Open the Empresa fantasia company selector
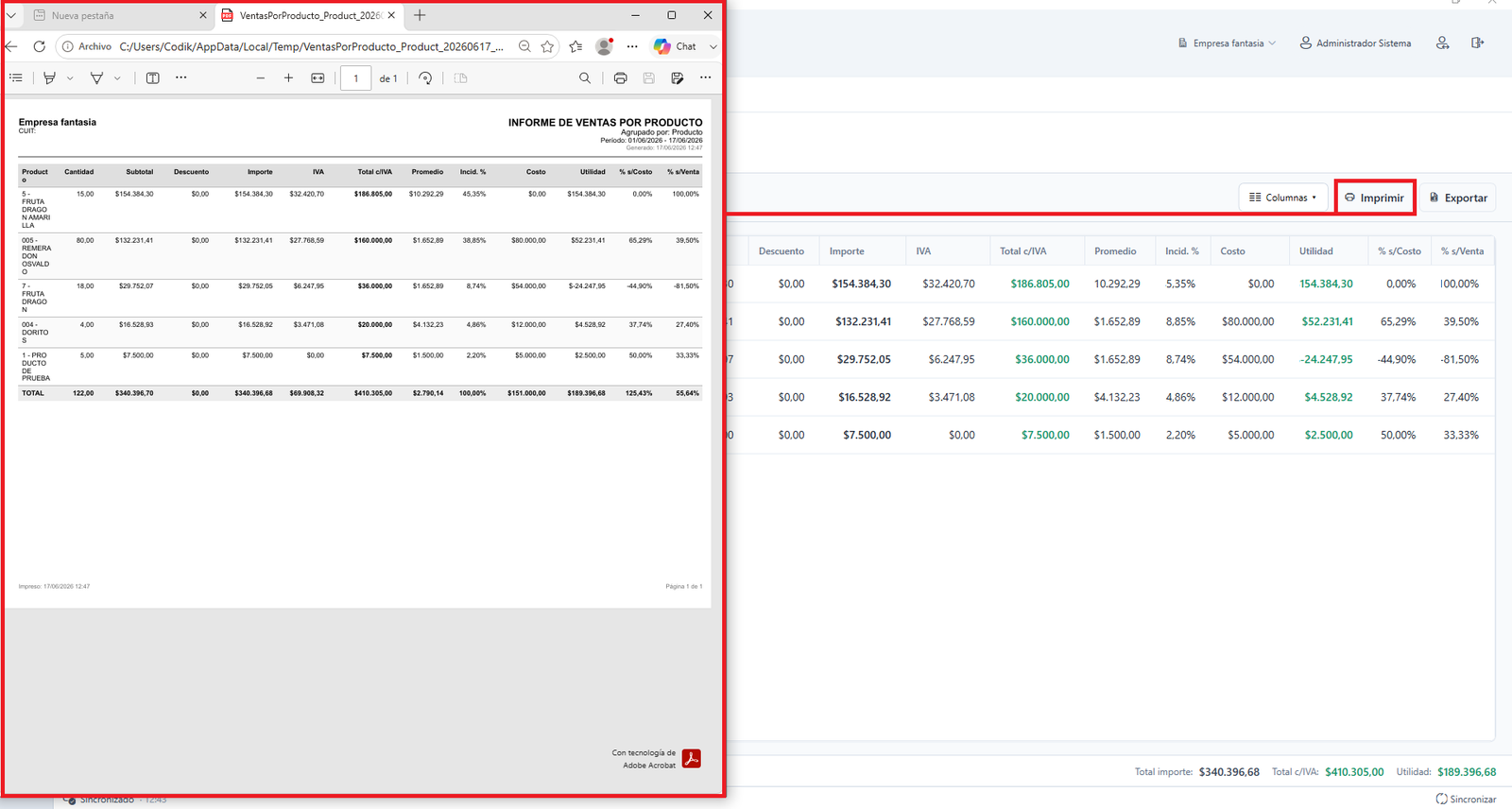 pyautogui.click(x=1227, y=43)
